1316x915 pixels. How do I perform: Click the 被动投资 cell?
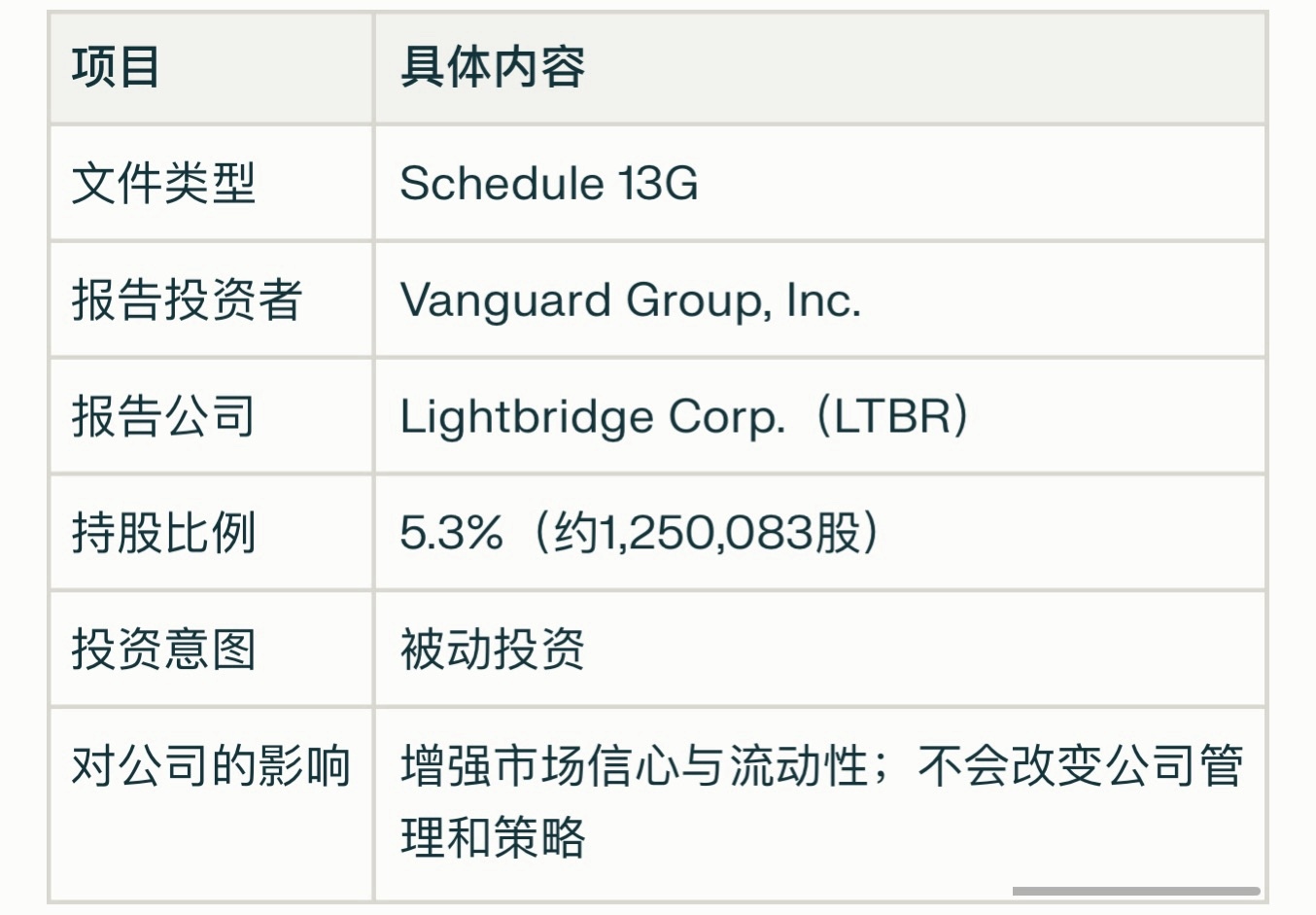493,650
